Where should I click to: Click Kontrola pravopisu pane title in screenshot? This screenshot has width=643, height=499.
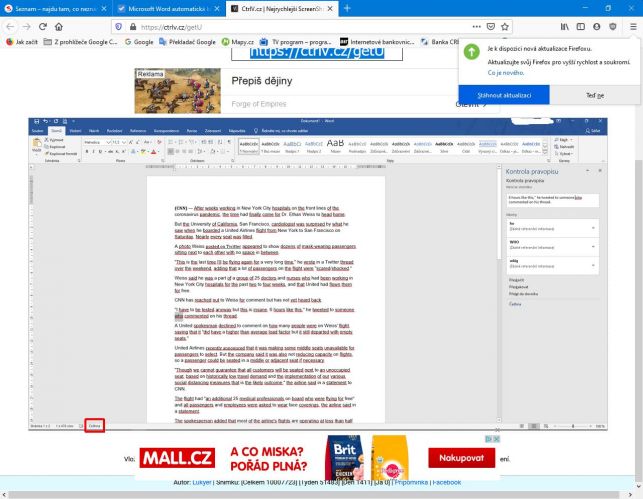click(x=531, y=171)
